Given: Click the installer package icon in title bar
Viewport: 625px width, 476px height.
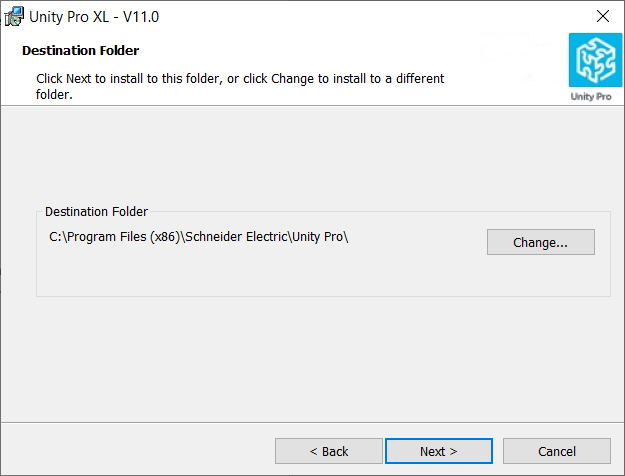Looking at the screenshot, I should 14,17.
